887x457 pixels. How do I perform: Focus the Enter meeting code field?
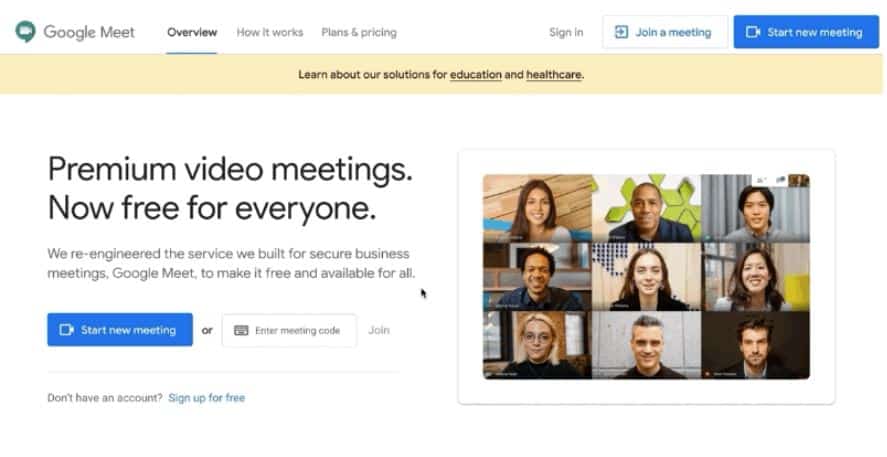[289, 330]
